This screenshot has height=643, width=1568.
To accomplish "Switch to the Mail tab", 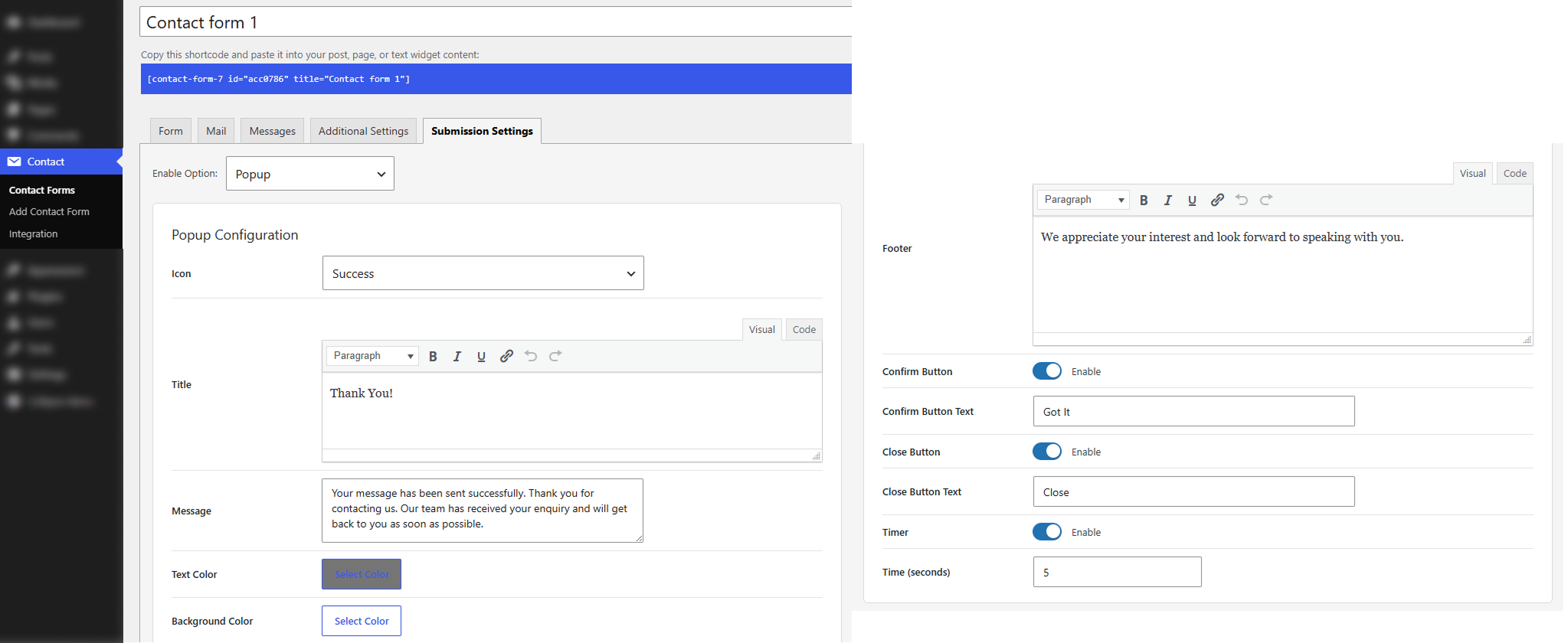I will point(216,131).
